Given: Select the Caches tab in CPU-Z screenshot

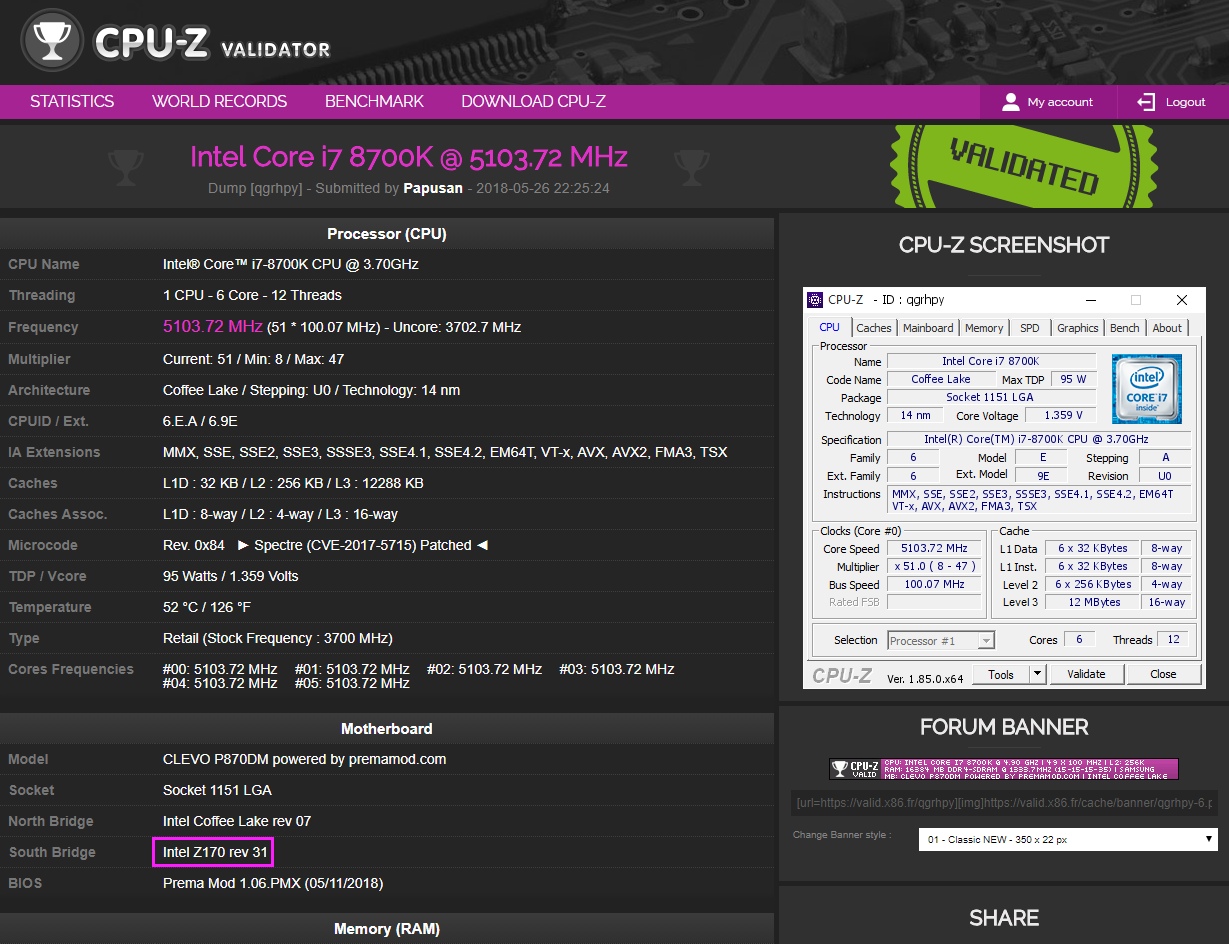Looking at the screenshot, I should 873,328.
